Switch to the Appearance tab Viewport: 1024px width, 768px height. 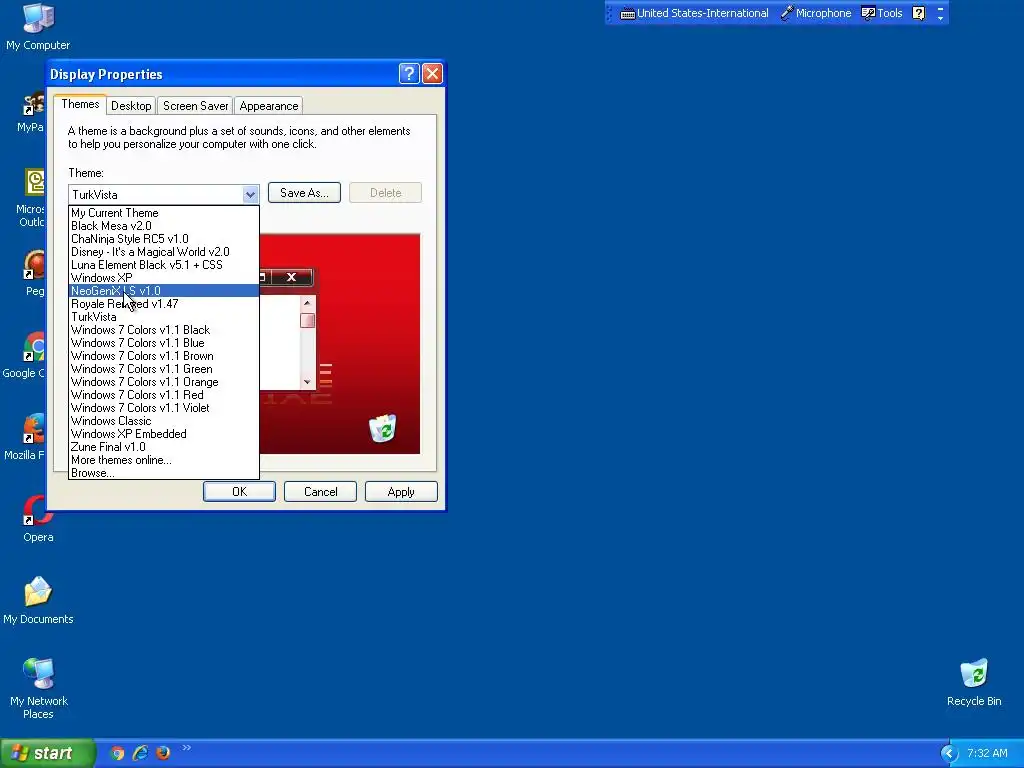click(268, 106)
